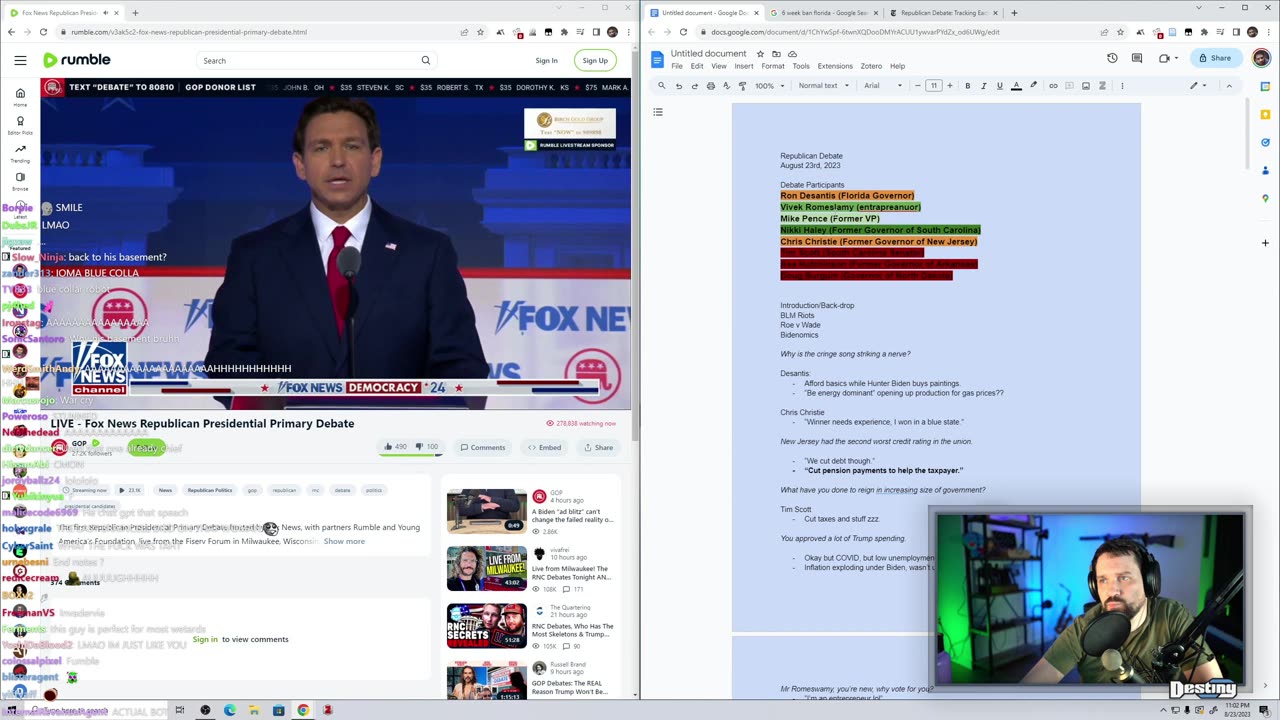Collapse the Docs menus with chevron
The width and height of the screenshot is (1280, 720).
(1229, 86)
